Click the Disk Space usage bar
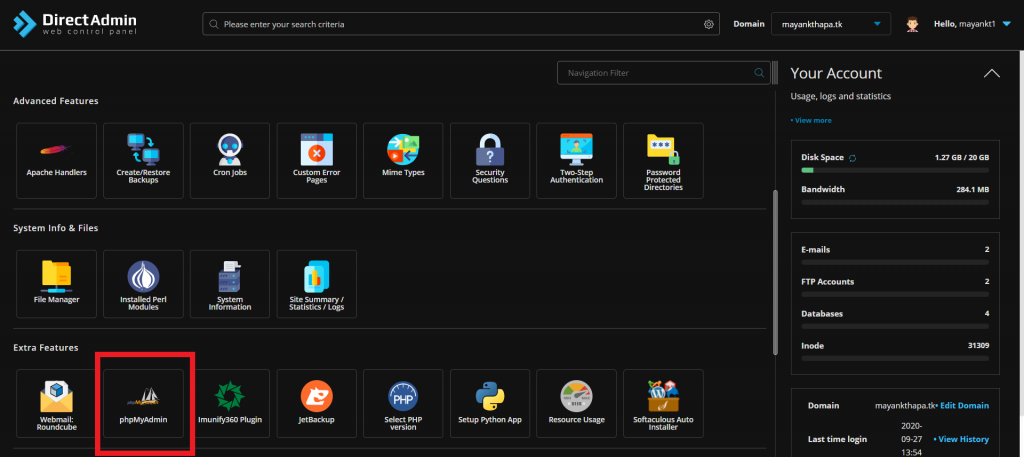 tap(895, 170)
